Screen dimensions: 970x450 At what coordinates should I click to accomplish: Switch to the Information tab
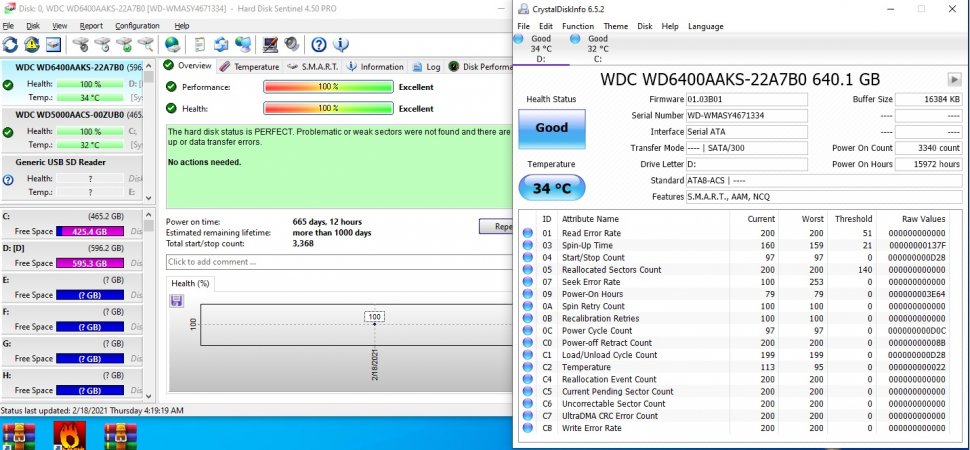[375, 67]
